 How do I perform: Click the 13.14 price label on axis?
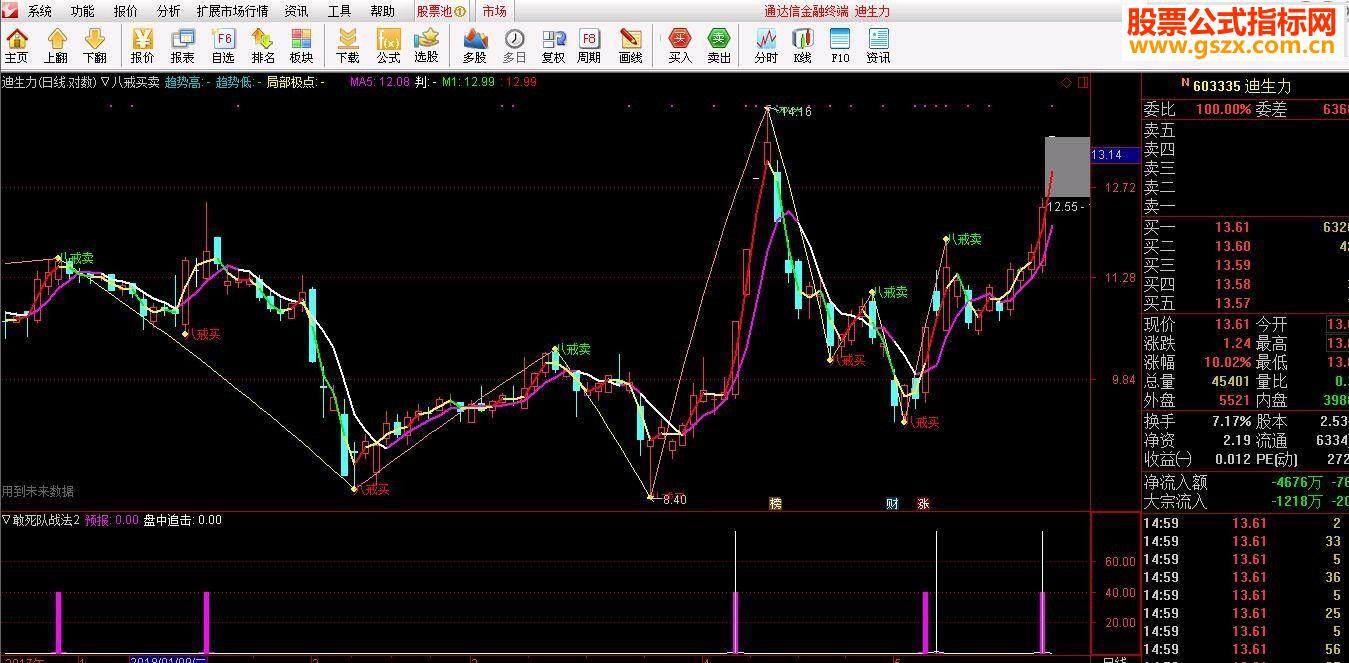pos(1113,155)
